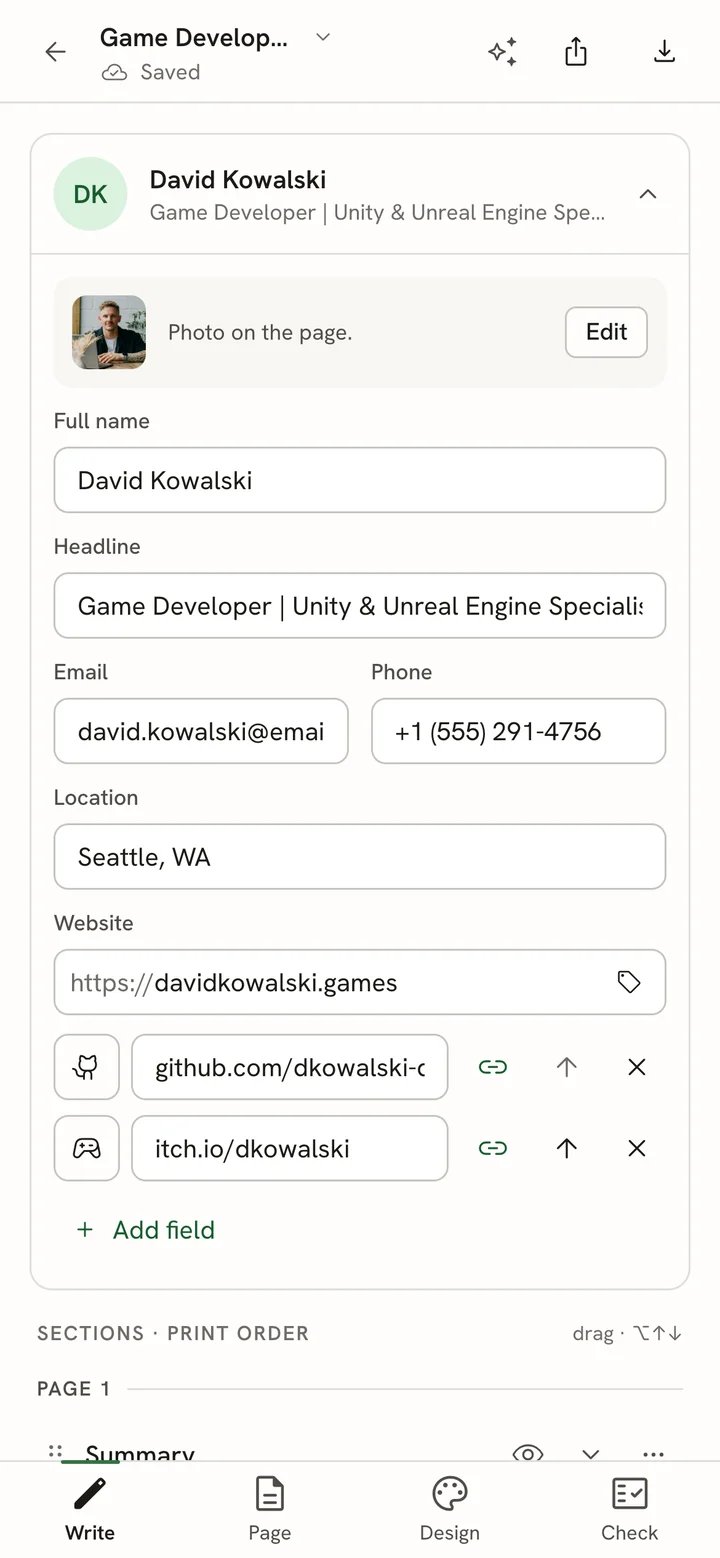The height and width of the screenshot is (1558, 720).
Task: Tap the share icon in header
Action: 576,51
